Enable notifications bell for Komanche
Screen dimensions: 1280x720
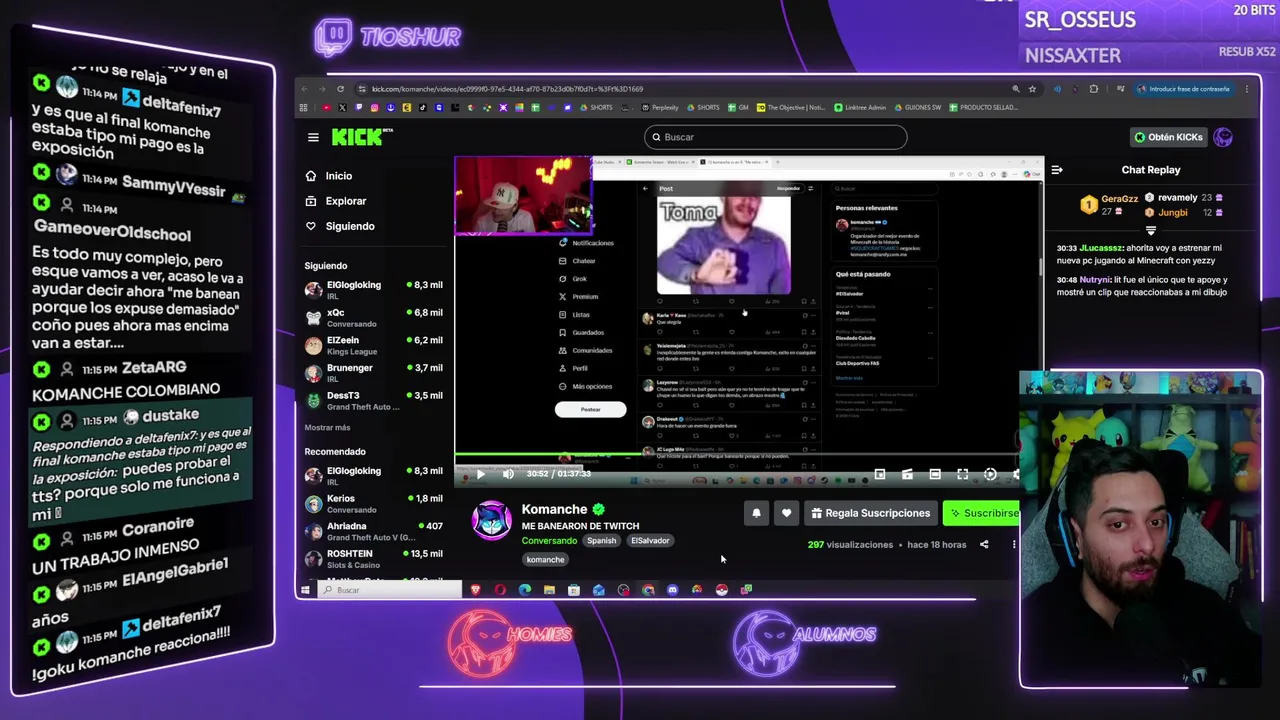[x=756, y=513]
